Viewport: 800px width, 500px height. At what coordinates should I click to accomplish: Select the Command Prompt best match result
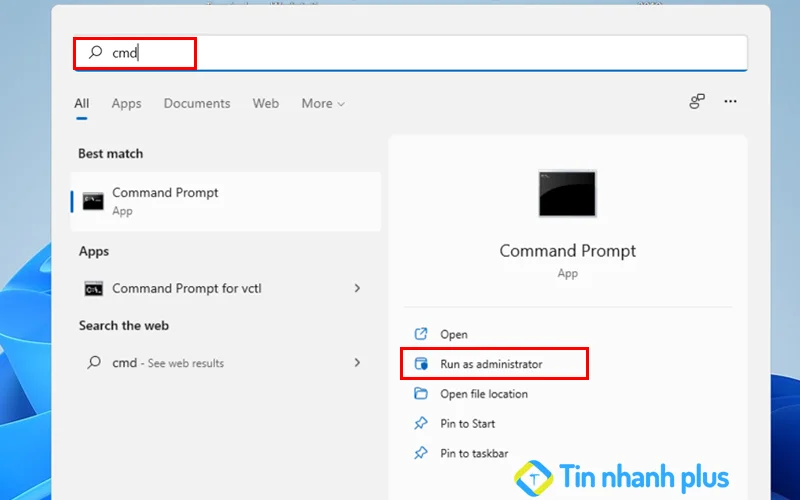coord(226,201)
